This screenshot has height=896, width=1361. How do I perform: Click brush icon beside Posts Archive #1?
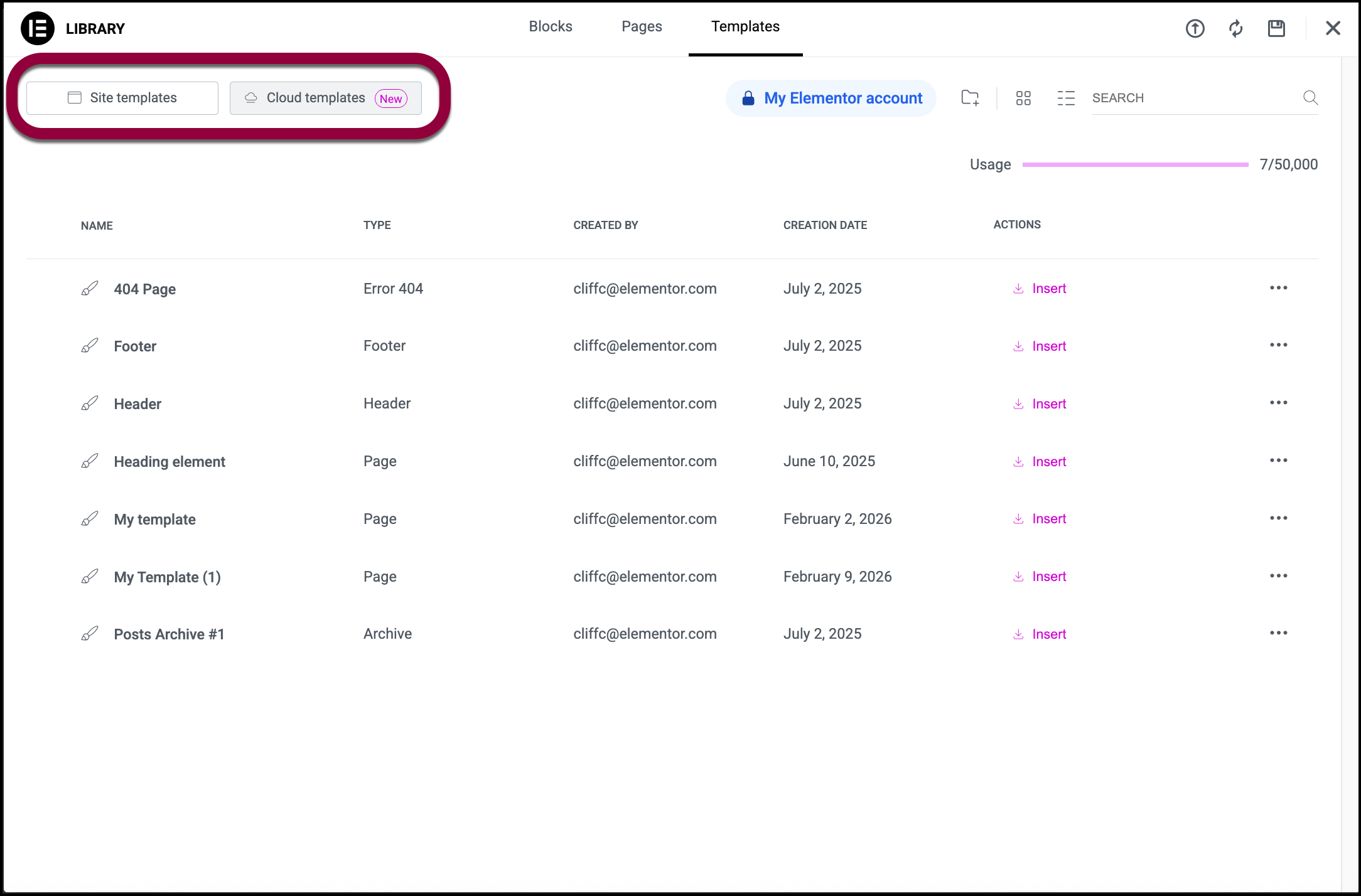click(90, 634)
